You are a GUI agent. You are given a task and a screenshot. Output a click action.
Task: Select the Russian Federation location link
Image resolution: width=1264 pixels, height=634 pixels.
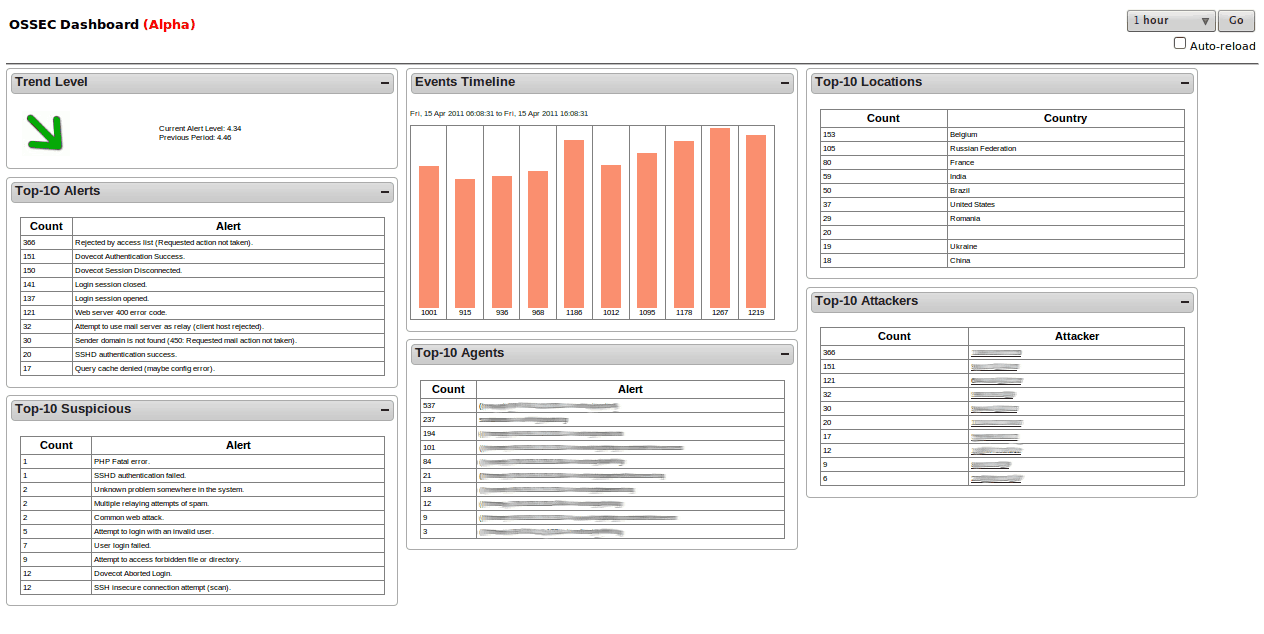(985, 148)
